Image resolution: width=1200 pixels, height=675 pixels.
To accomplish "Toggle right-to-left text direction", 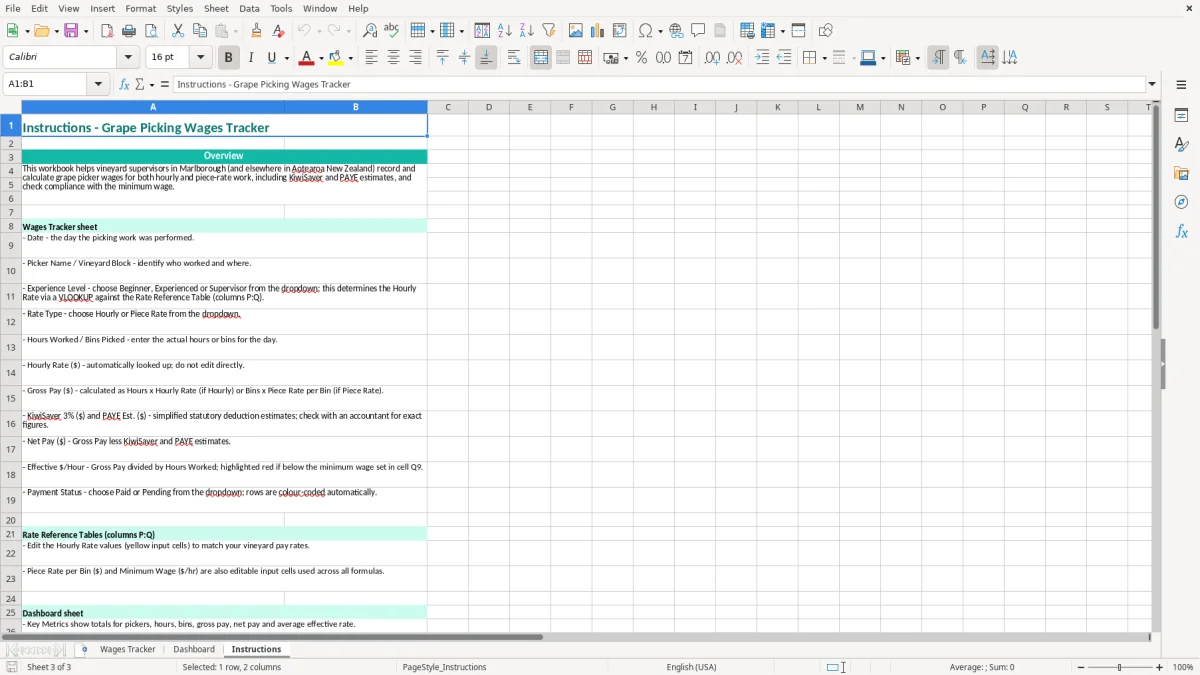I will tap(960, 57).
